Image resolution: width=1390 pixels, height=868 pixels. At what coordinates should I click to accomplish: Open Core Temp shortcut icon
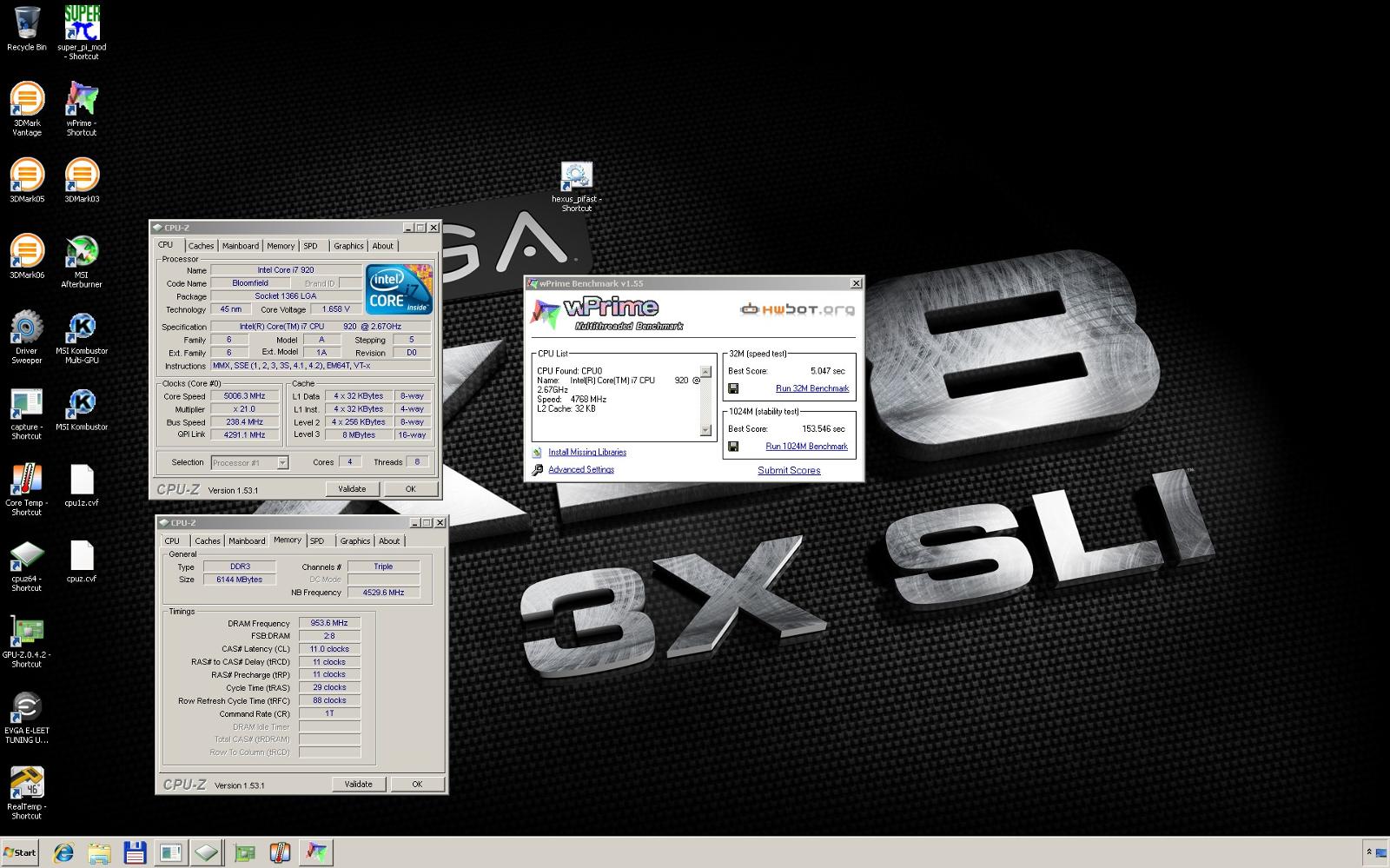tap(27, 489)
